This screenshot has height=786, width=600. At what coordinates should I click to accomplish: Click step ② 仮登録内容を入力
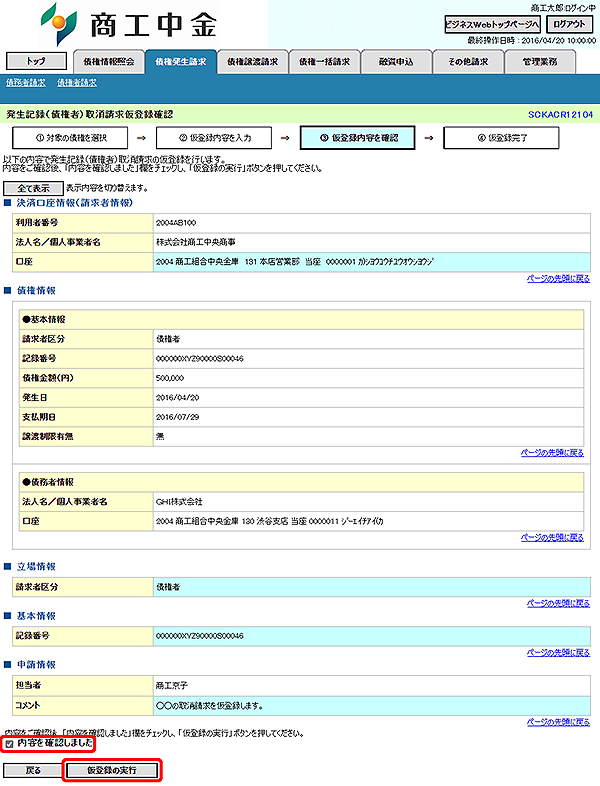click(x=214, y=138)
